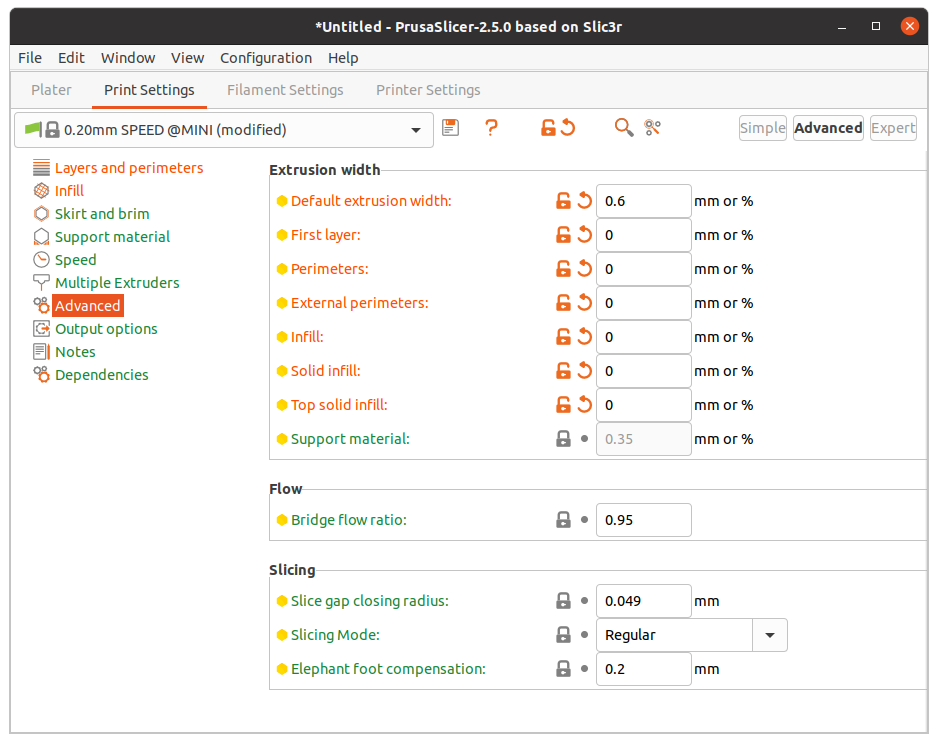Switch to the Filament Settings tab
Viewport: 938px width, 743px height.
click(285, 90)
